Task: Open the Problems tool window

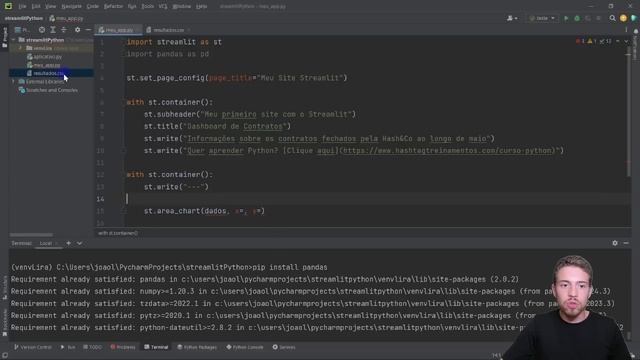Action: tap(123, 347)
